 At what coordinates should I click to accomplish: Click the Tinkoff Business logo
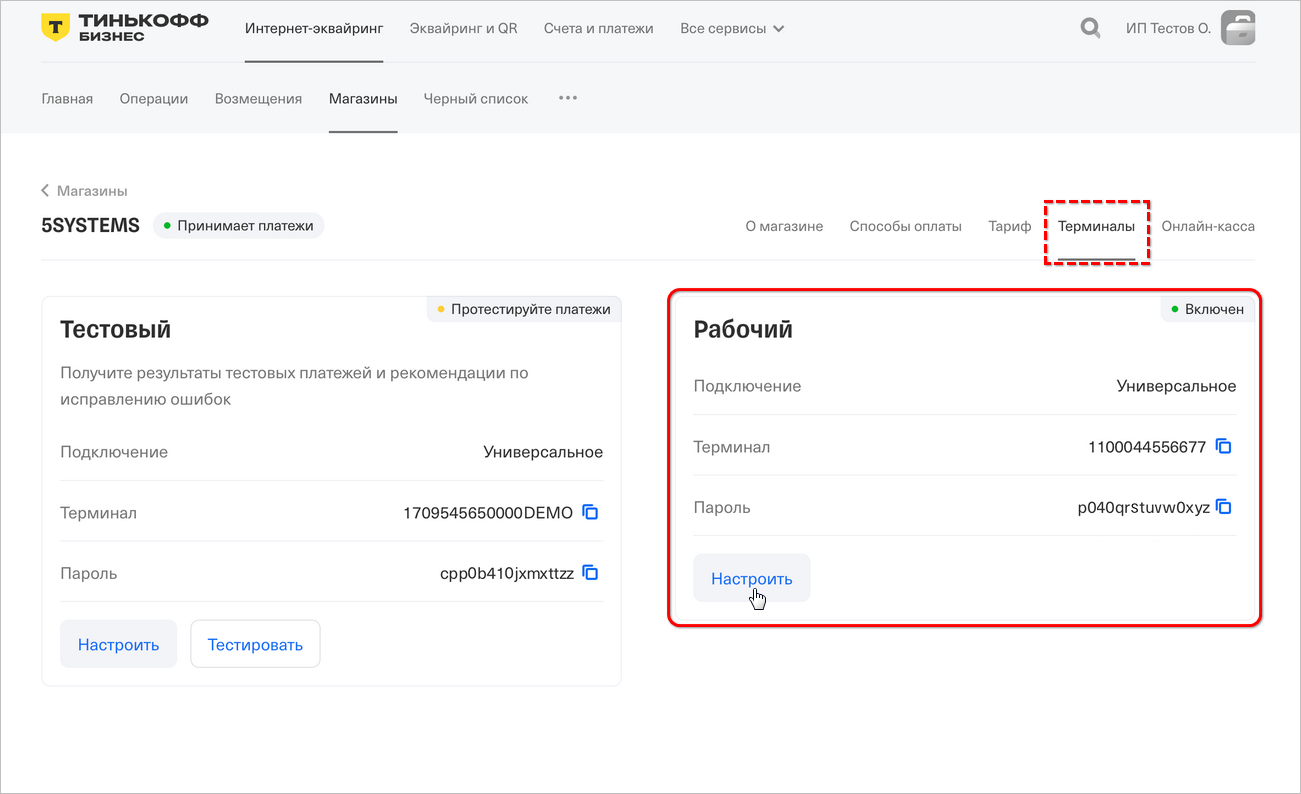click(x=124, y=28)
